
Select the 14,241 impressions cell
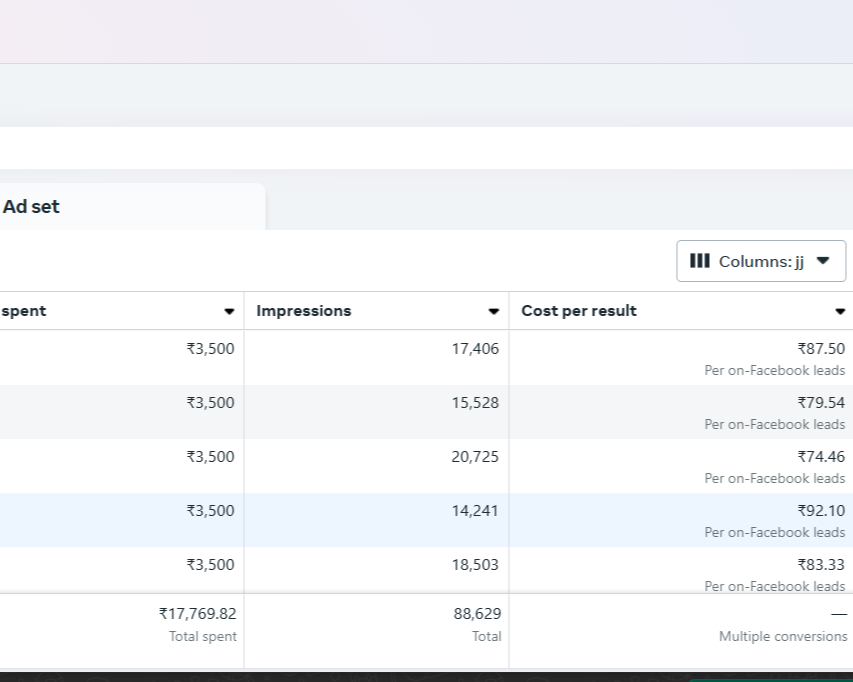[x=475, y=510]
